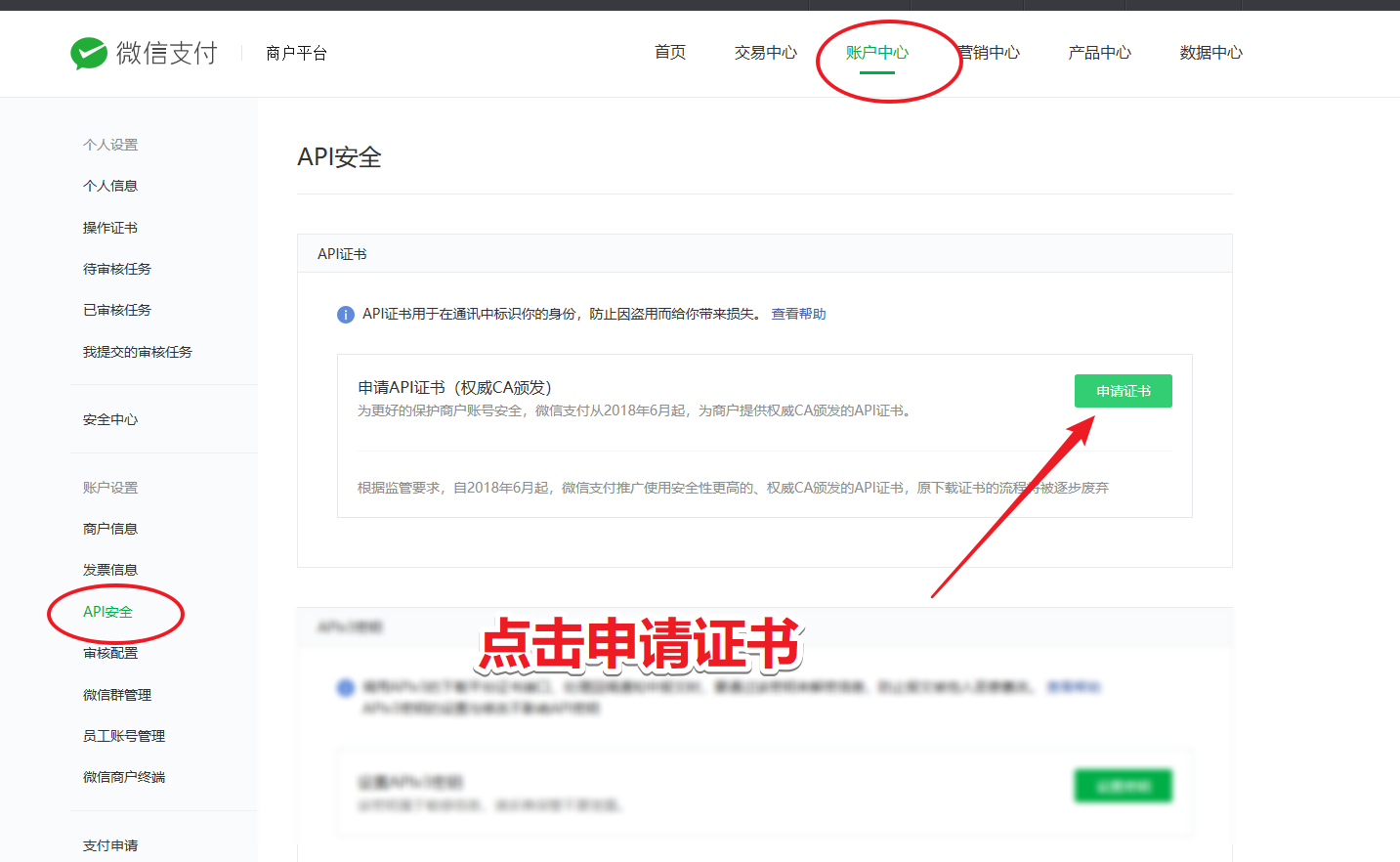Open 商户信息 sidebar item
This screenshot has width=1400, height=862.
110,529
